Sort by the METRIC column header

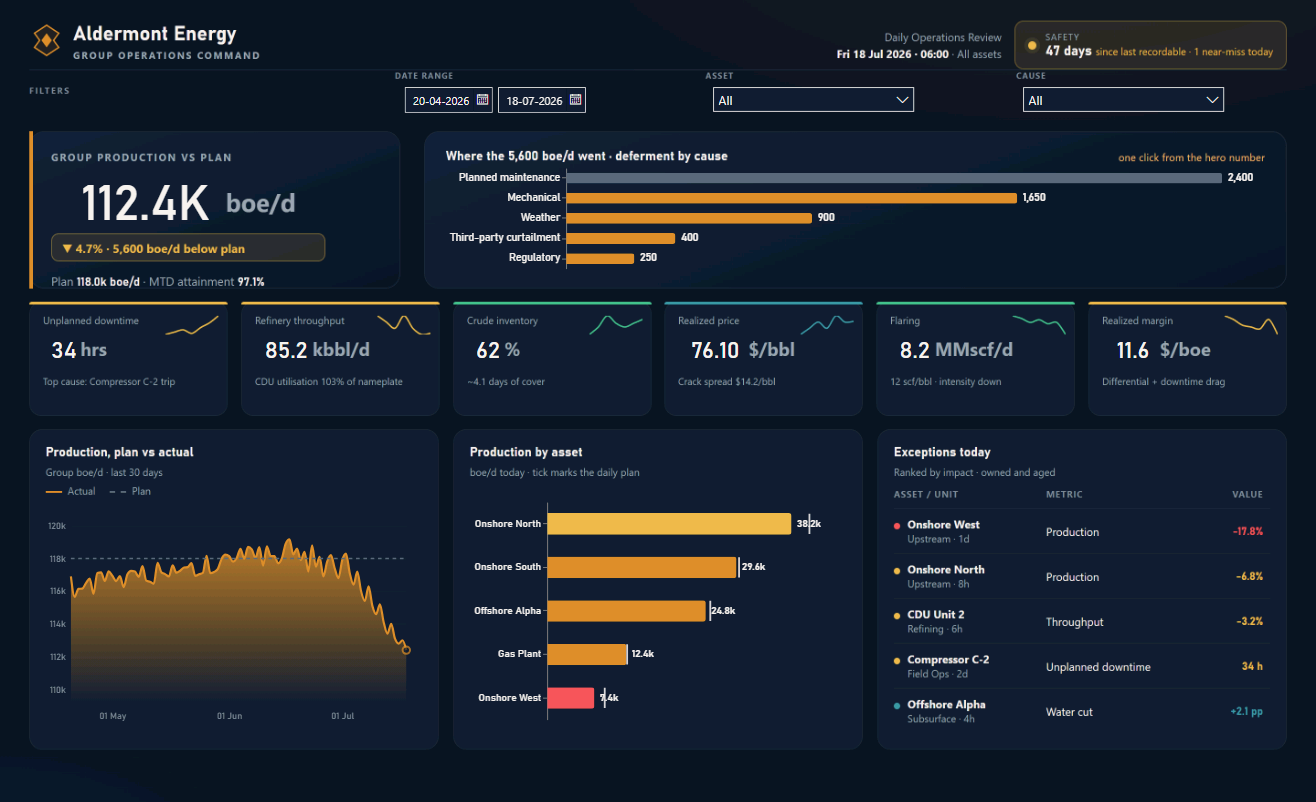pyautogui.click(x=1064, y=494)
